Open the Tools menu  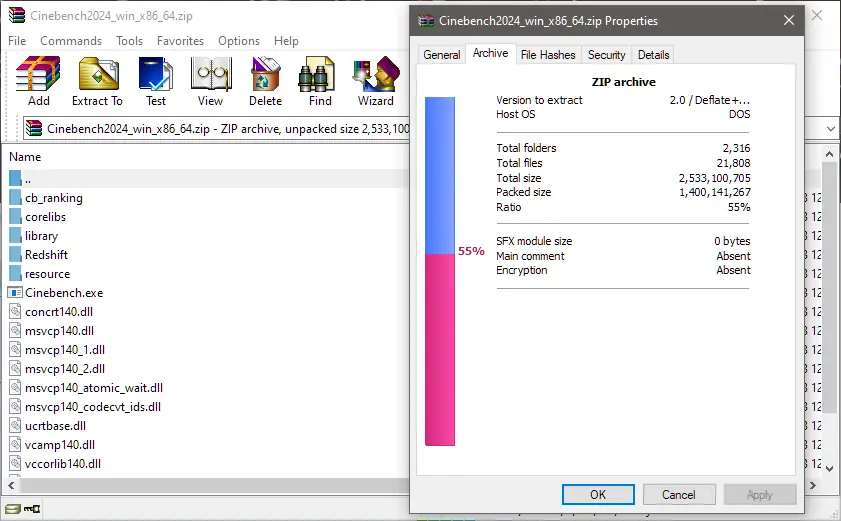(129, 41)
